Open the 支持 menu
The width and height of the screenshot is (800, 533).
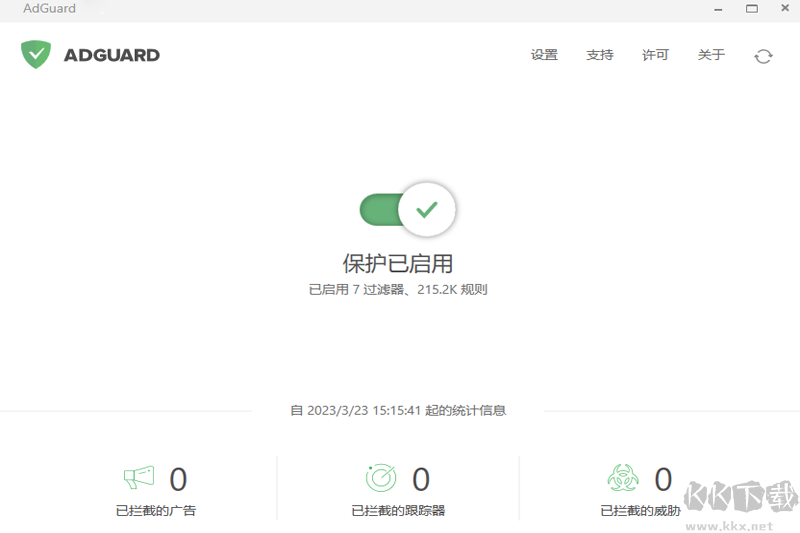pyautogui.click(x=600, y=55)
